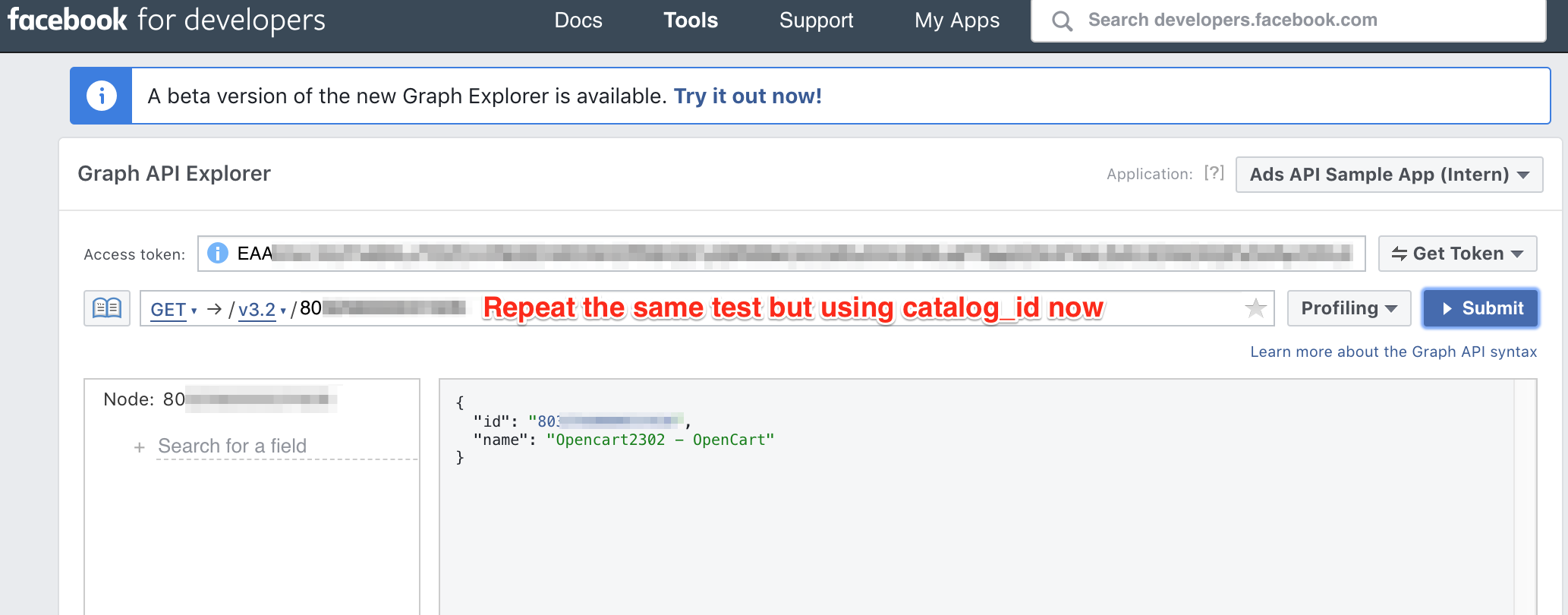Screen dimensions: 1568x615
Task: Click the blue info icon in the beta banner
Action: click(101, 96)
